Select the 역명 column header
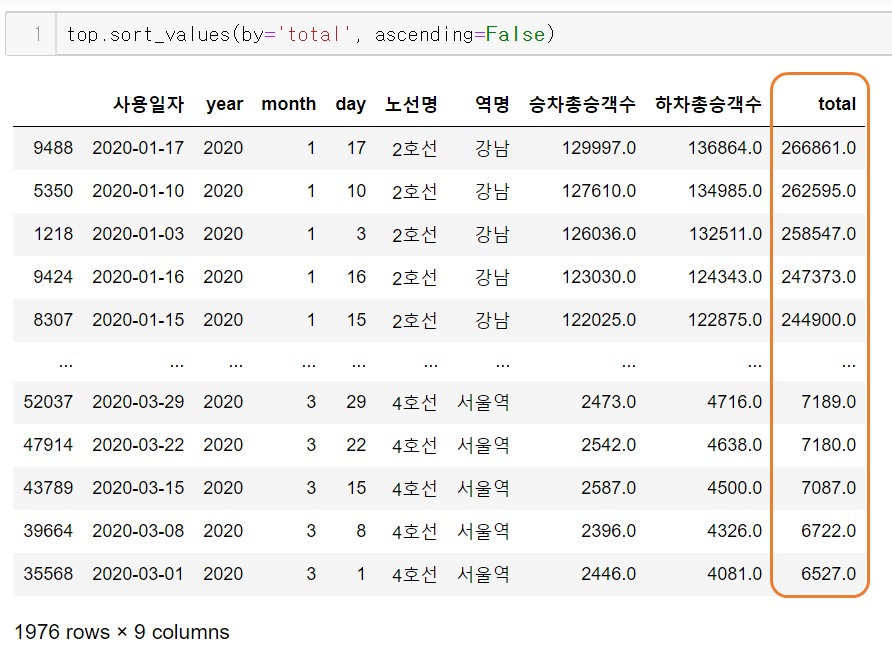 click(492, 104)
